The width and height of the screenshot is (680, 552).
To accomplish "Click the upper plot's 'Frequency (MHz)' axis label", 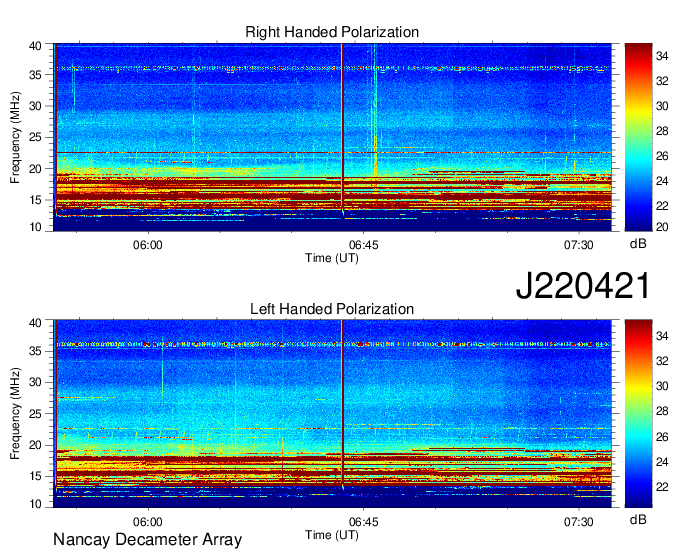I will point(15,137).
